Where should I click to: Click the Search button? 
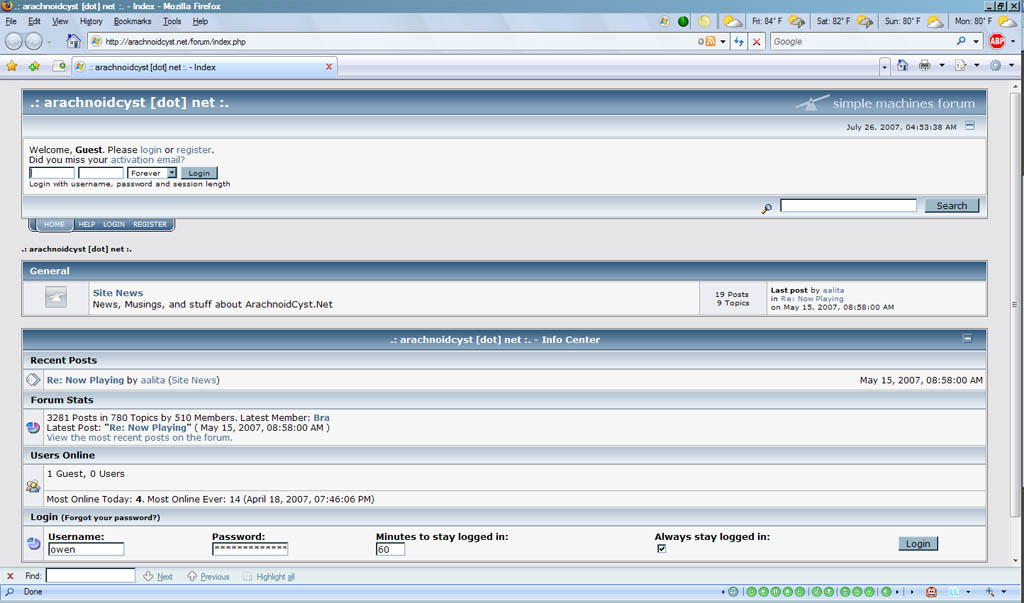click(x=951, y=206)
